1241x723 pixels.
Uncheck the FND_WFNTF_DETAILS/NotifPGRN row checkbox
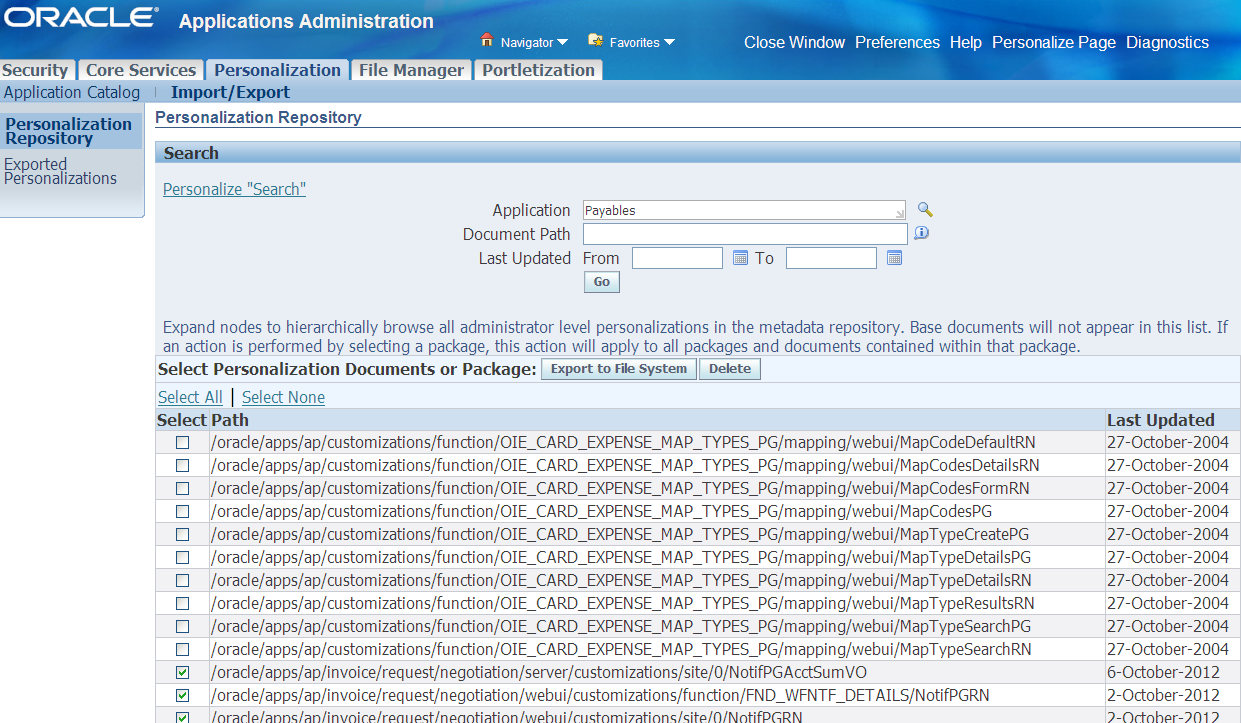click(x=183, y=695)
